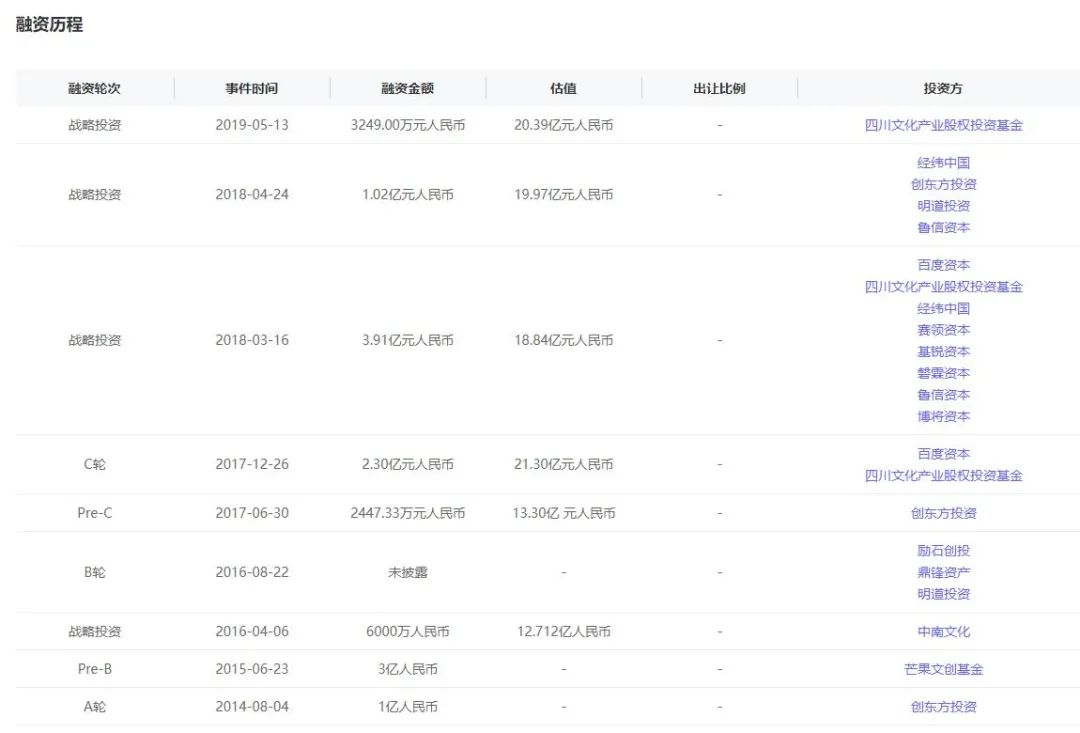Open 百度资本 investor in 2018-03-16 row
1080x733 pixels.
(x=943, y=265)
